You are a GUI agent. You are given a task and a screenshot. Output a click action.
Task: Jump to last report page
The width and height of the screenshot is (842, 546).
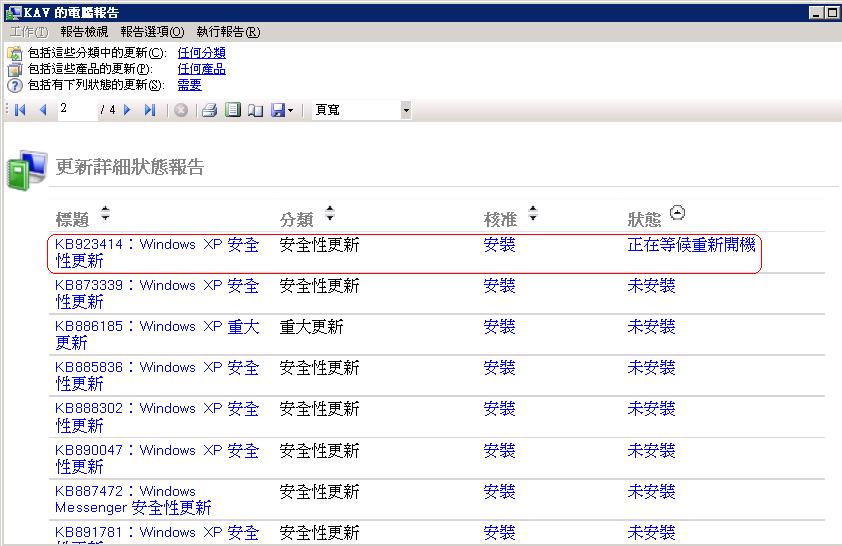click(x=150, y=111)
